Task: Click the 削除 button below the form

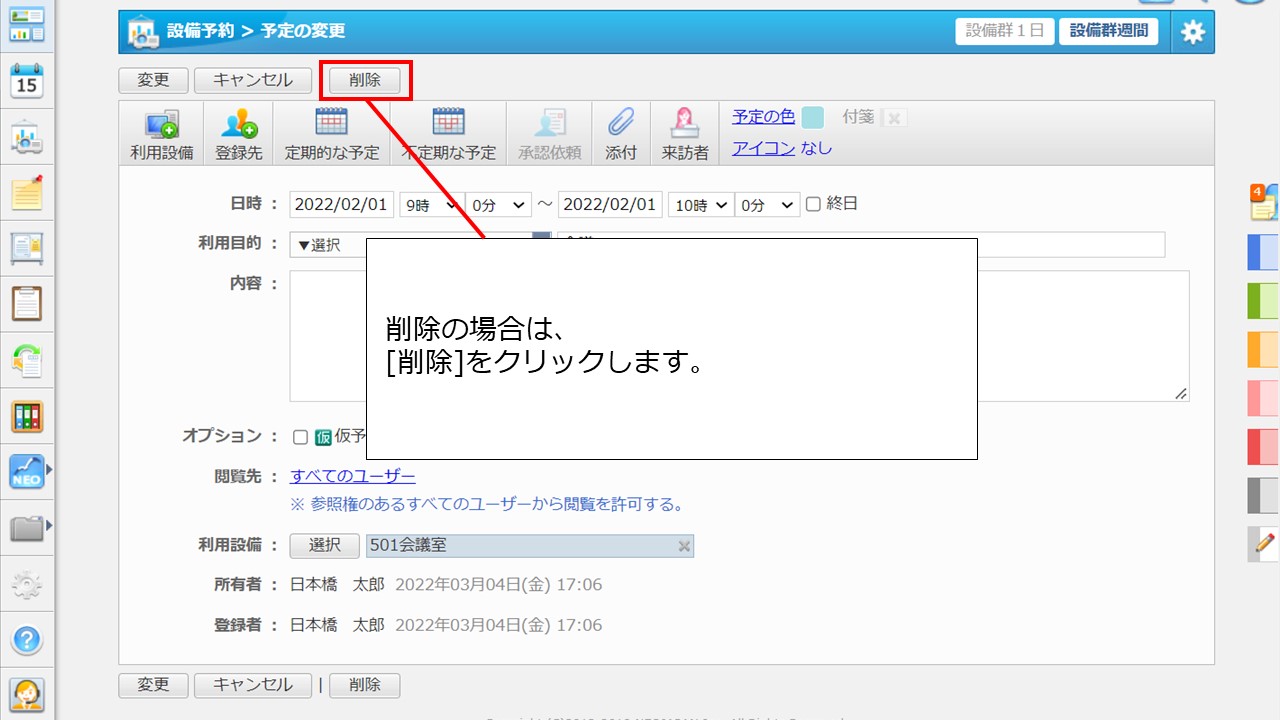Action: (365, 685)
